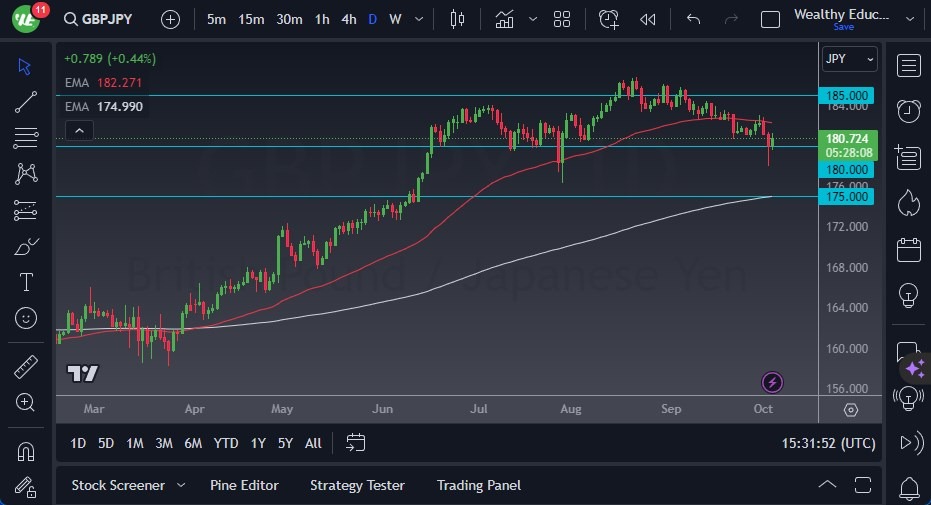Select the trend line drawing tool
Viewport: 931px width, 505px height.
pyautogui.click(x=26, y=101)
